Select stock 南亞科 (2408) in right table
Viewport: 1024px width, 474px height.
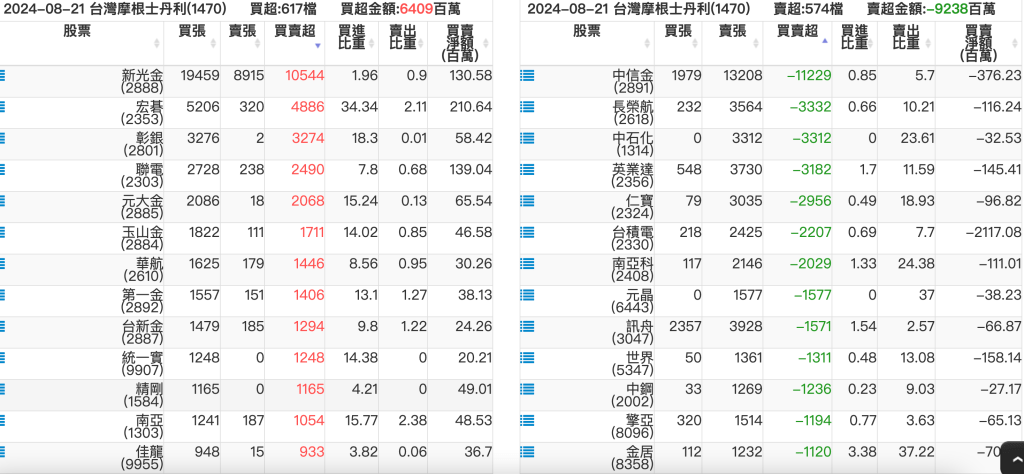click(632, 270)
